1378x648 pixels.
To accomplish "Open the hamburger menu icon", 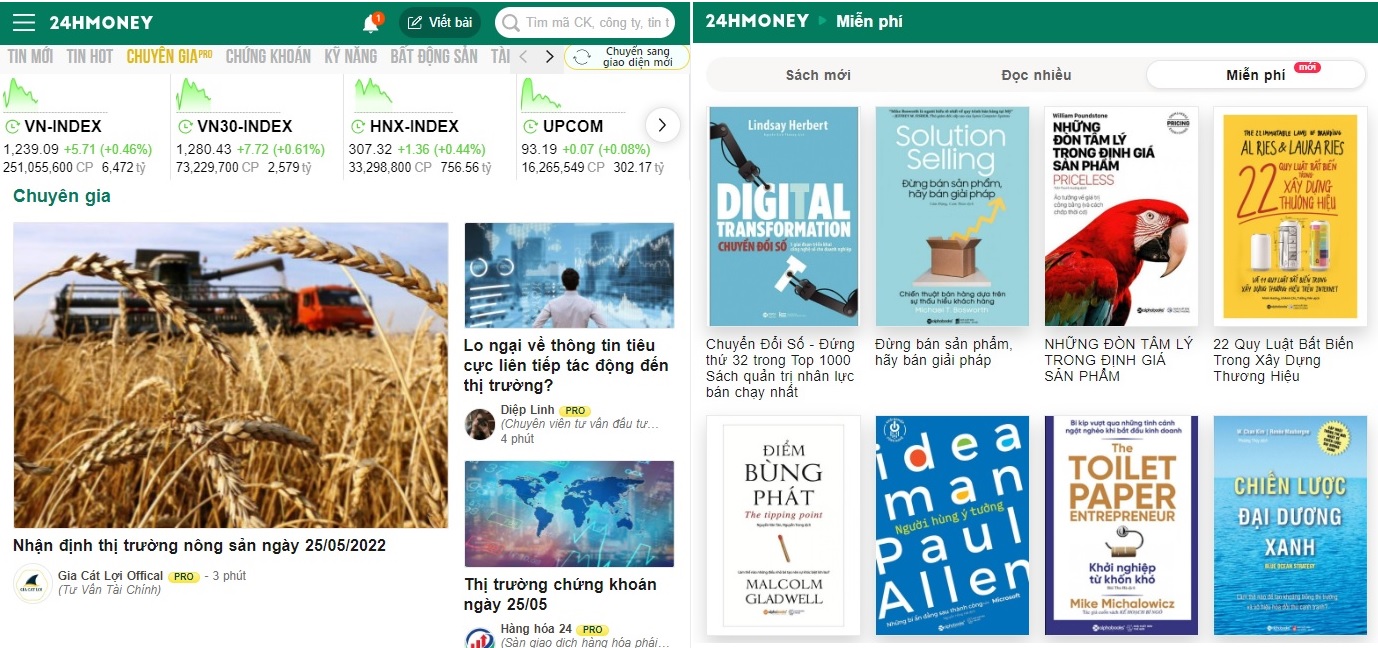I will pos(24,22).
